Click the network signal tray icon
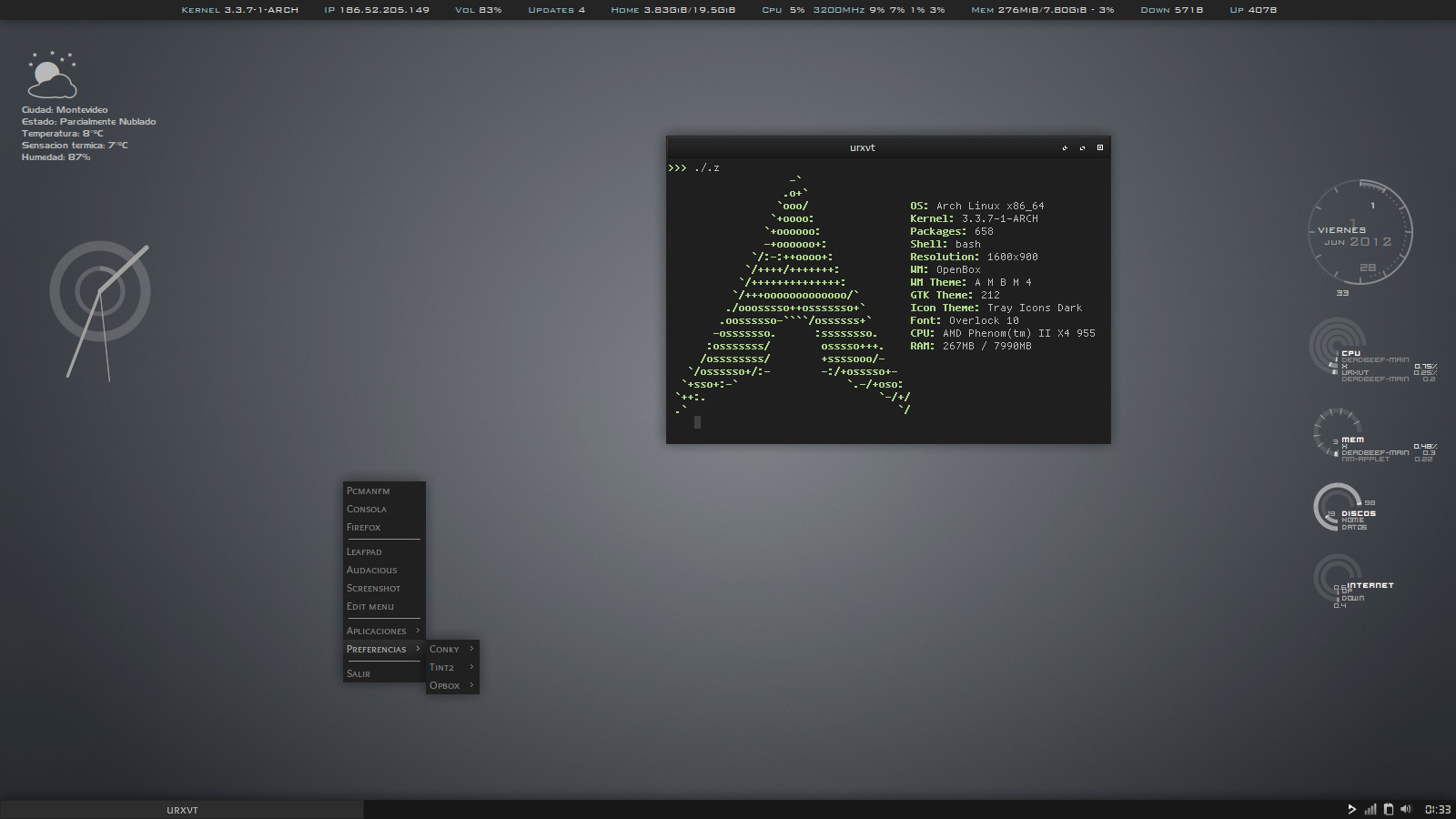The height and width of the screenshot is (819, 1456). point(1370,809)
